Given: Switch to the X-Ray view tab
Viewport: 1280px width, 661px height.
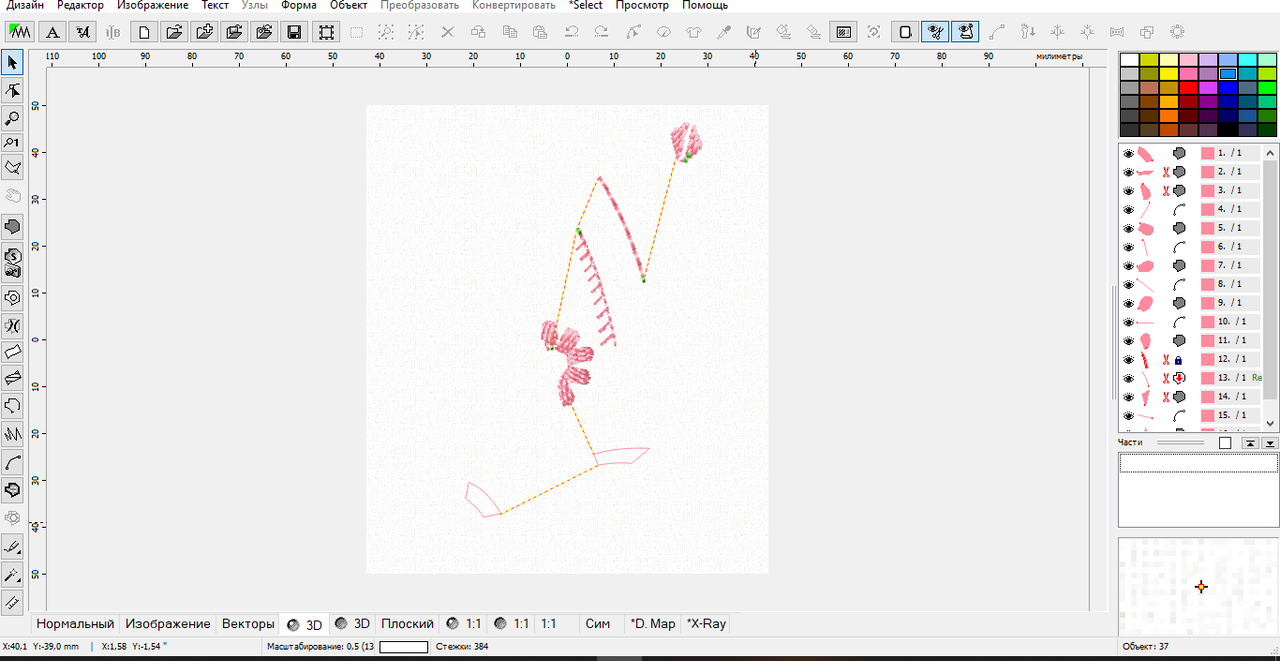Looking at the screenshot, I should [x=706, y=624].
